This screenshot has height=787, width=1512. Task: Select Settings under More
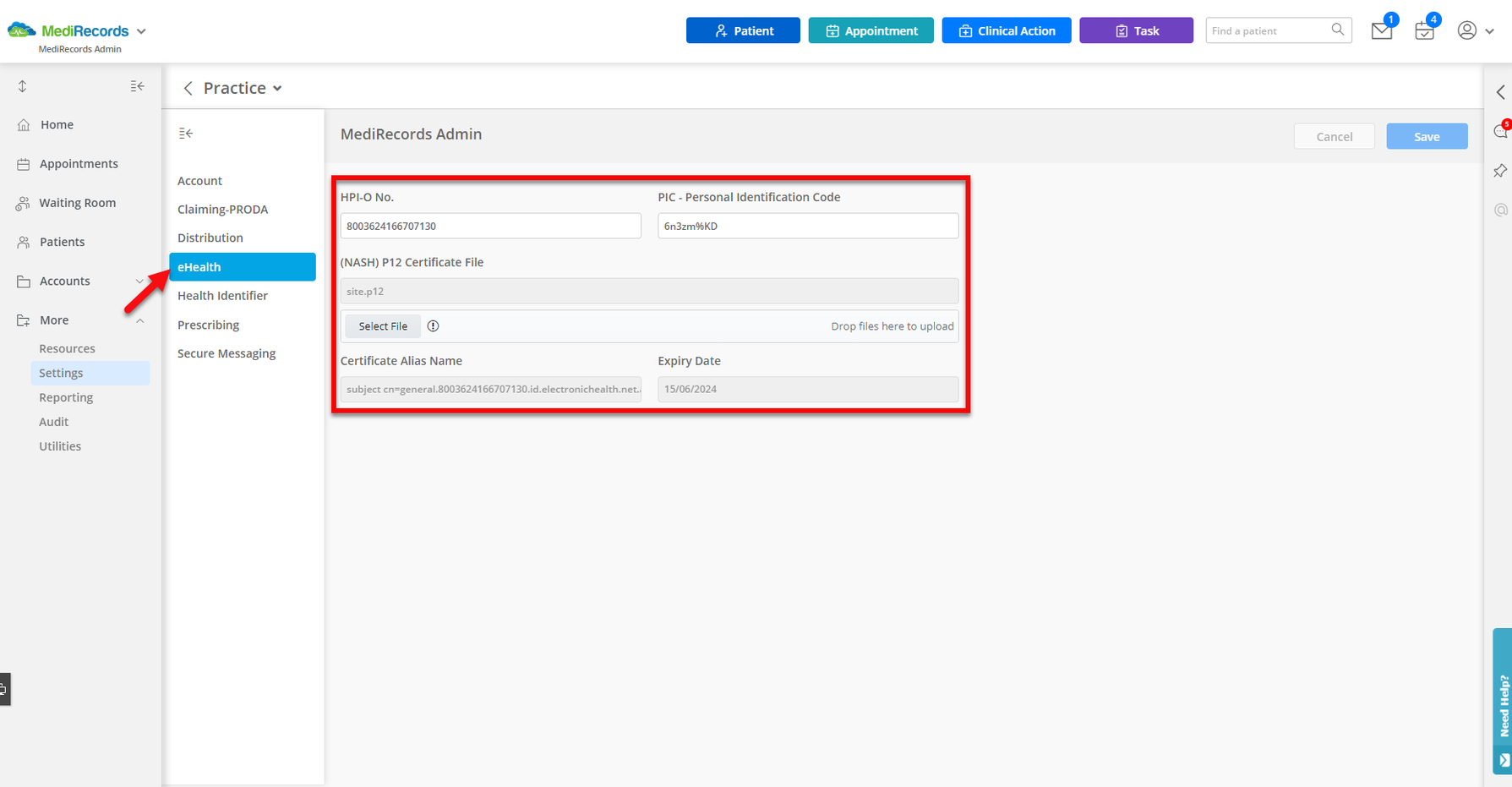[x=90, y=373]
